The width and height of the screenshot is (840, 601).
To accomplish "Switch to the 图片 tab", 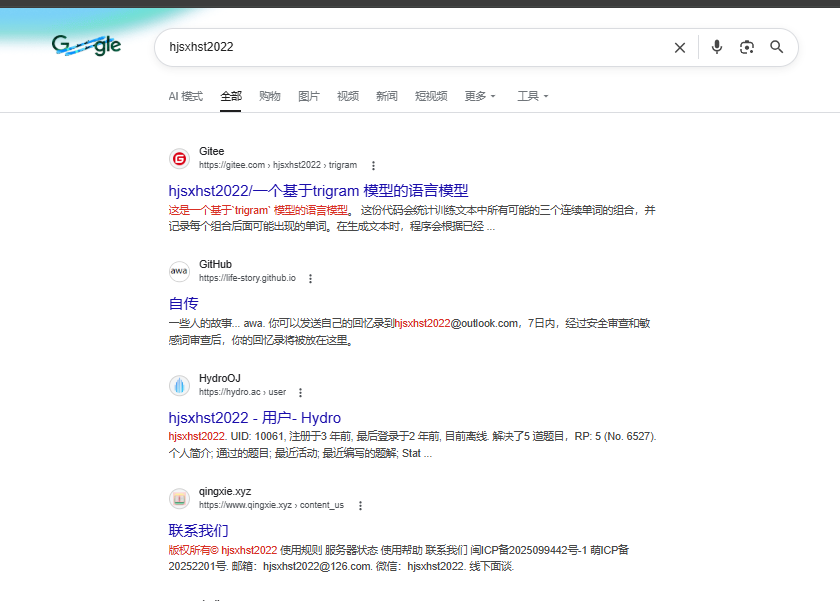I will (309, 96).
